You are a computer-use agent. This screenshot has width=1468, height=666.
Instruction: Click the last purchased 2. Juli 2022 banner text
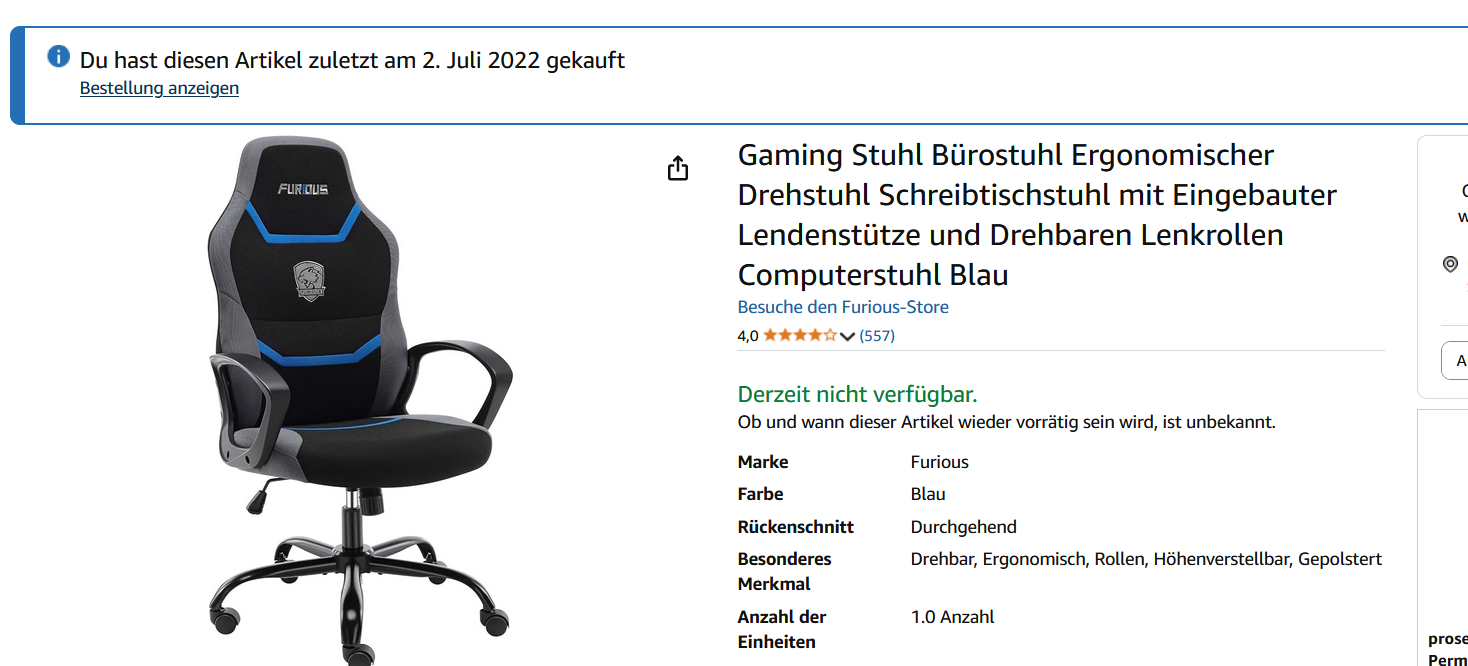click(x=352, y=60)
